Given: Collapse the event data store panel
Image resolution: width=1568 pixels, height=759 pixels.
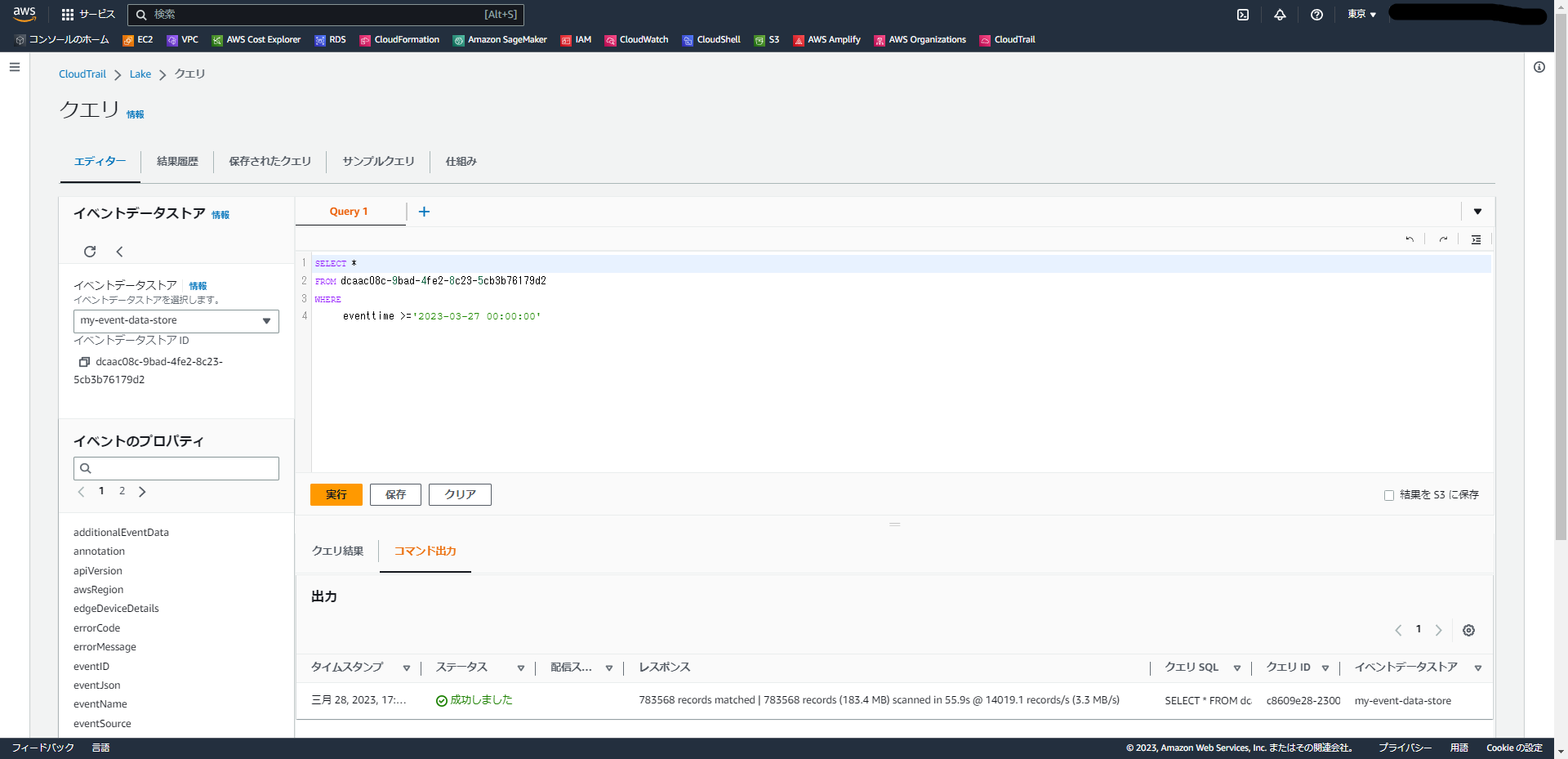Looking at the screenshot, I should click(119, 252).
